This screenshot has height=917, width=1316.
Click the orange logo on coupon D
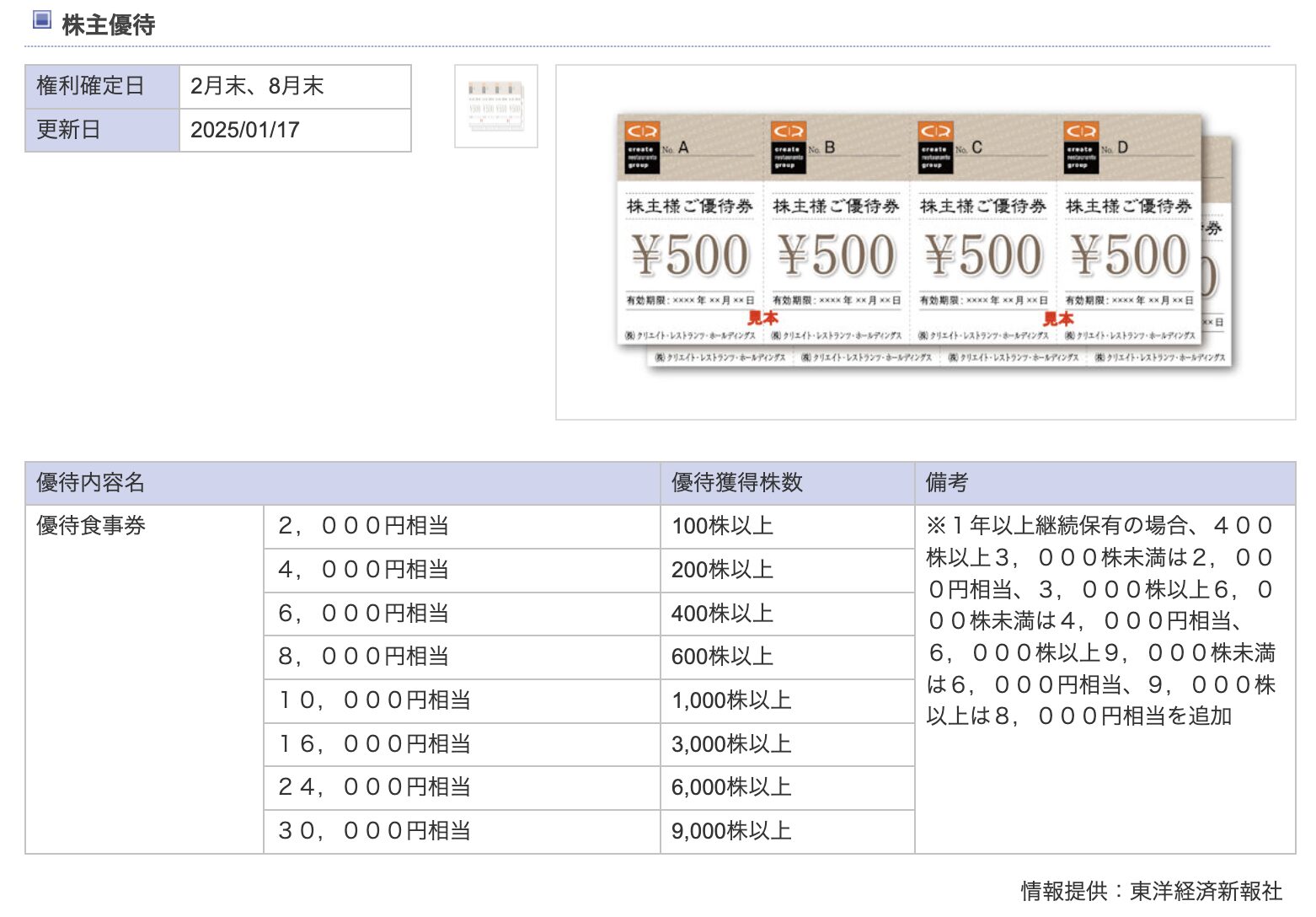click(x=1081, y=131)
